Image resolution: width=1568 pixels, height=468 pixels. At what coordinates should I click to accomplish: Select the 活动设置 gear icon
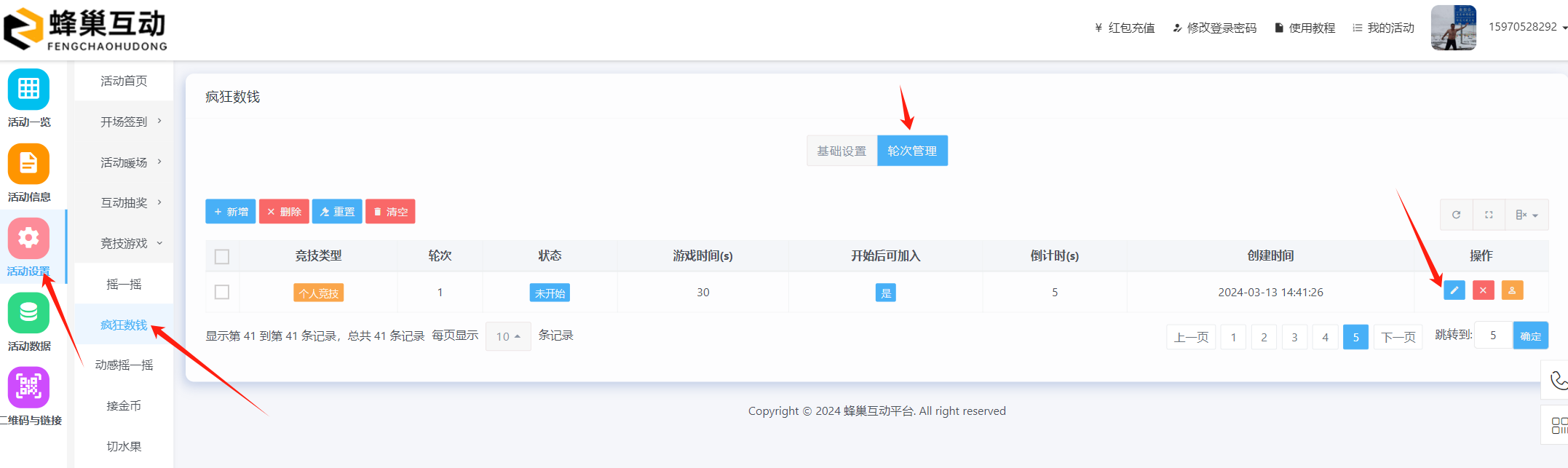pos(28,238)
